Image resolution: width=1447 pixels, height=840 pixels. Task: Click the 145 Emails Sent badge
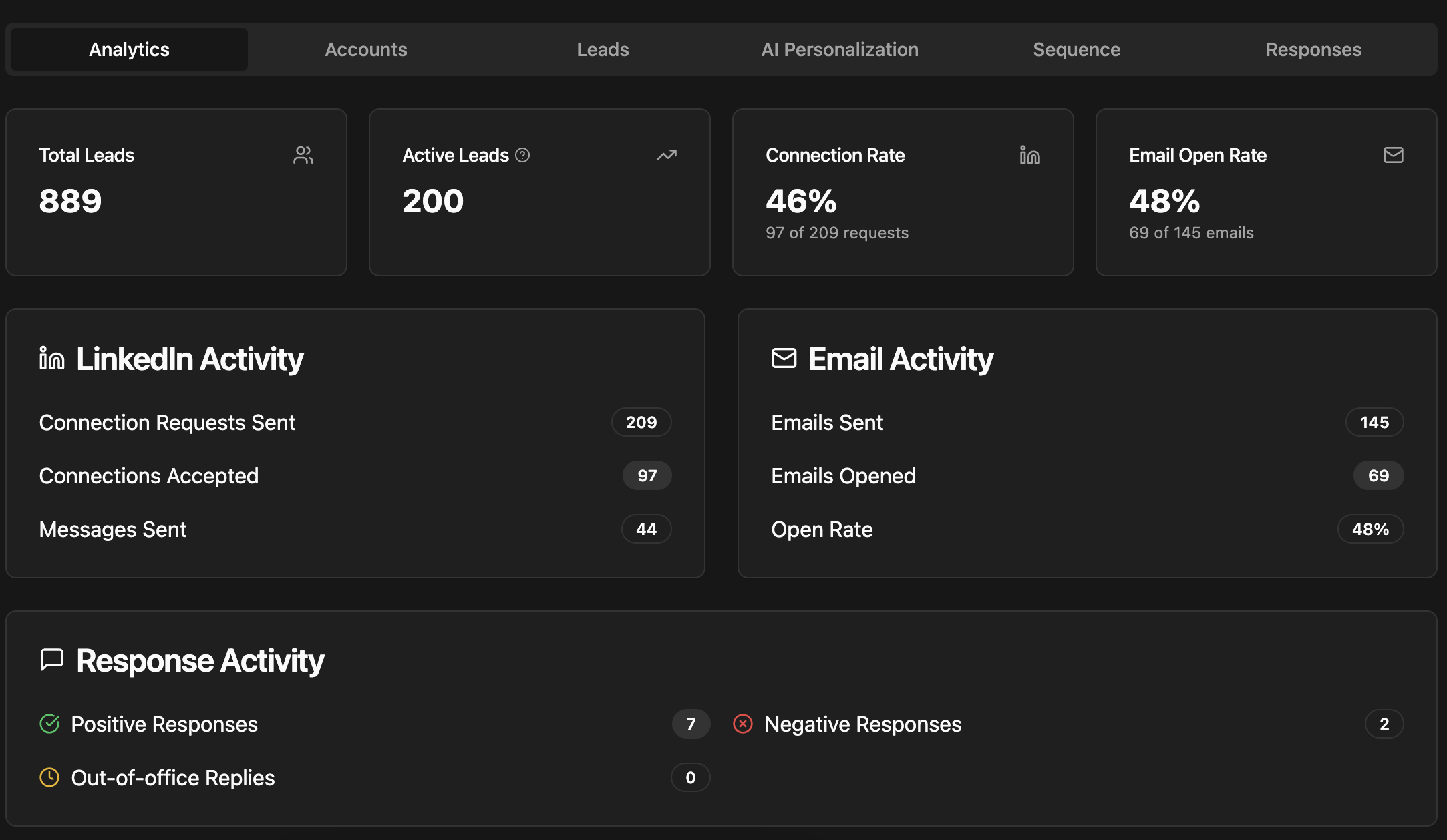point(1374,422)
